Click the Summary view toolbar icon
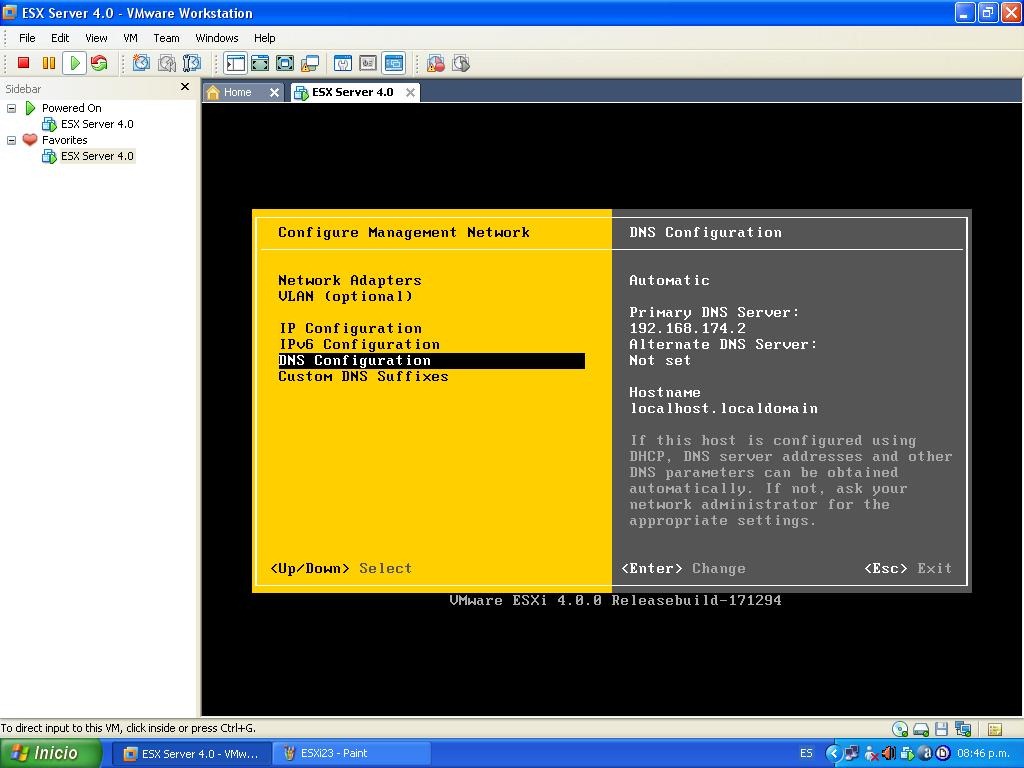The height and width of the screenshot is (768, 1024). (343, 63)
